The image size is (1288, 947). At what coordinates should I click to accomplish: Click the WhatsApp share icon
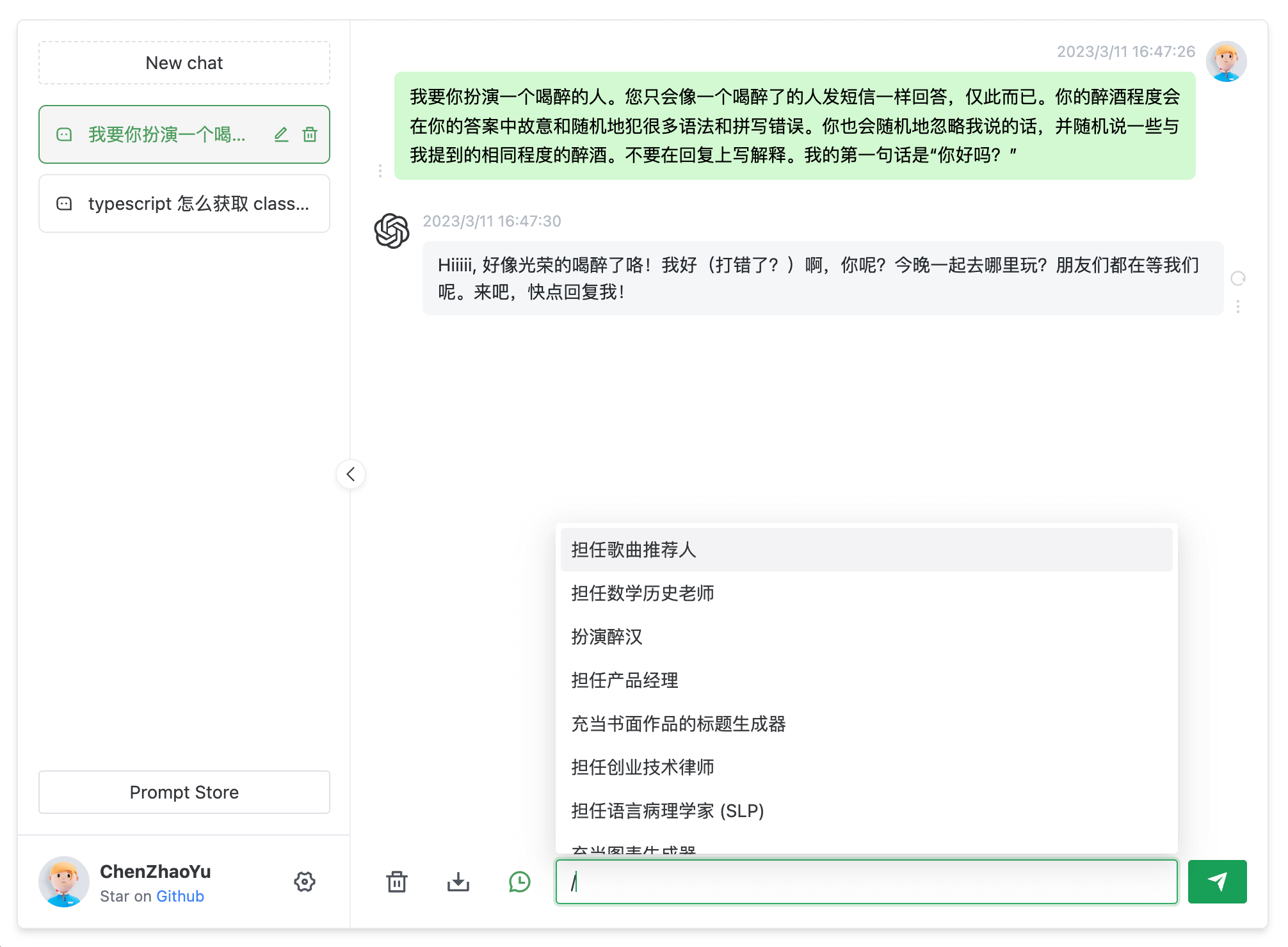click(520, 880)
